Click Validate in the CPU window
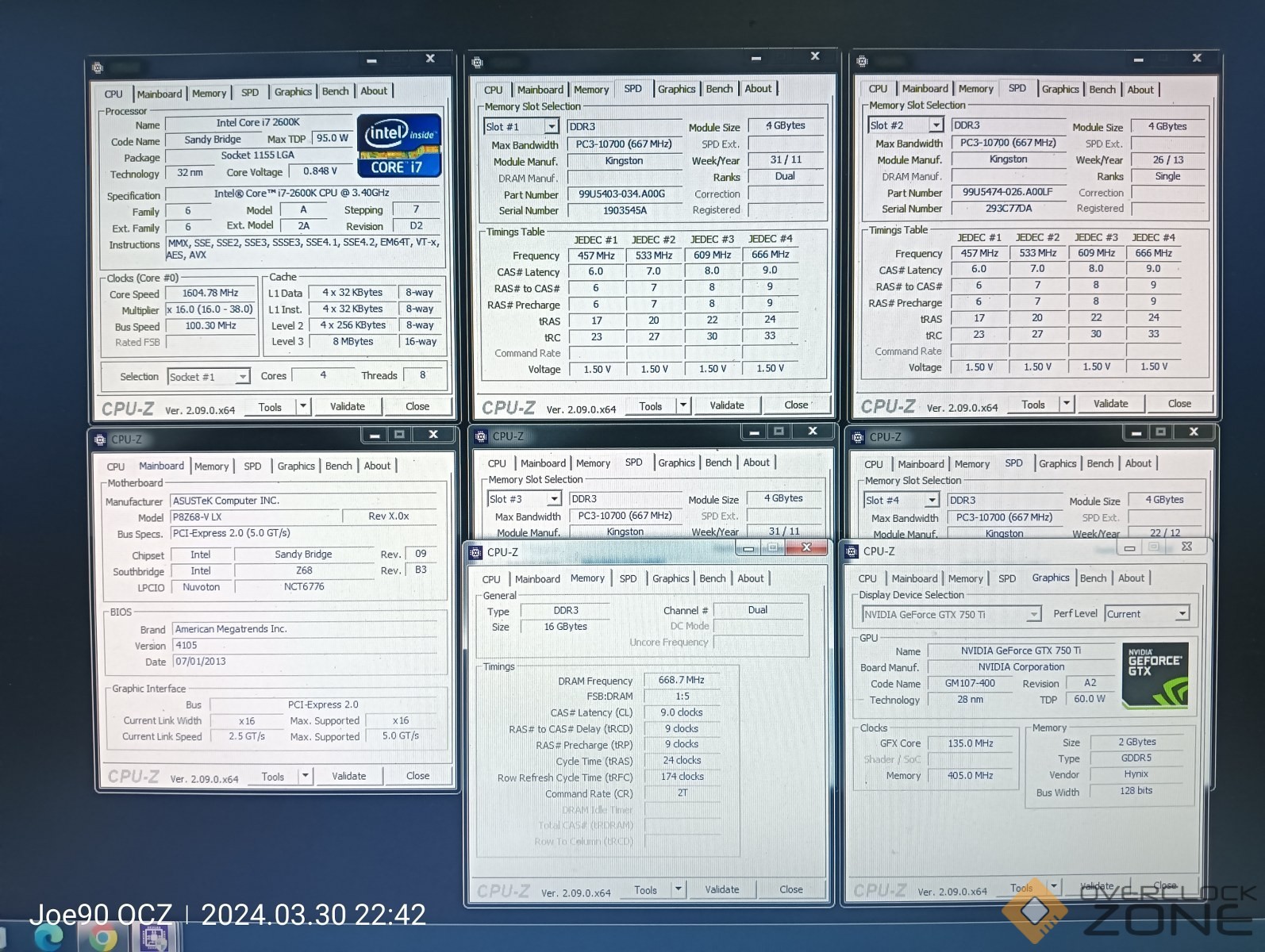 [x=348, y=406]
